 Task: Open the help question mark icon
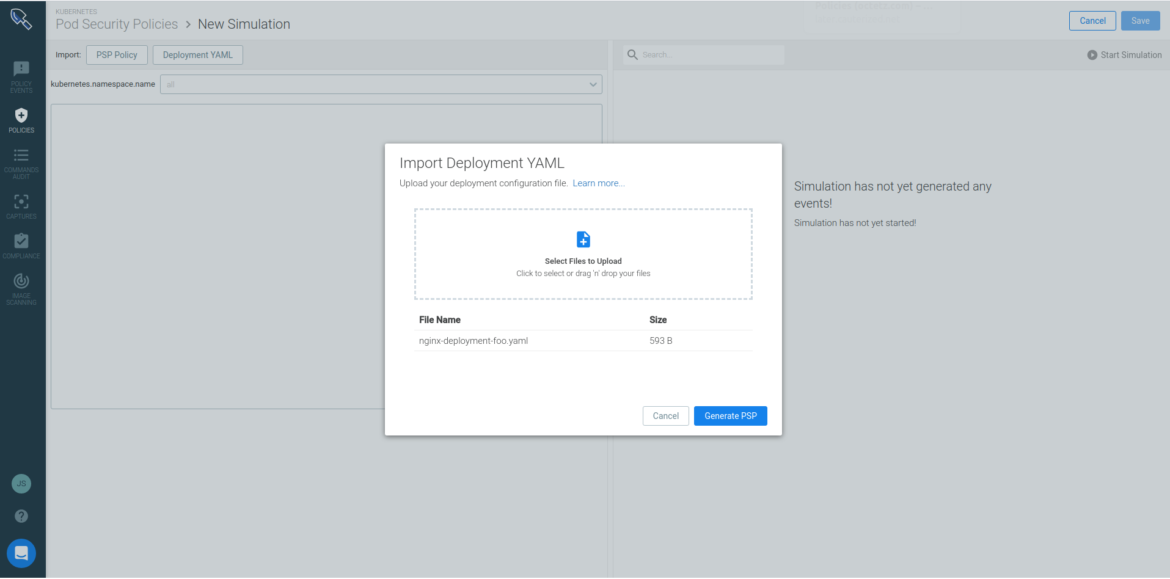21,516
